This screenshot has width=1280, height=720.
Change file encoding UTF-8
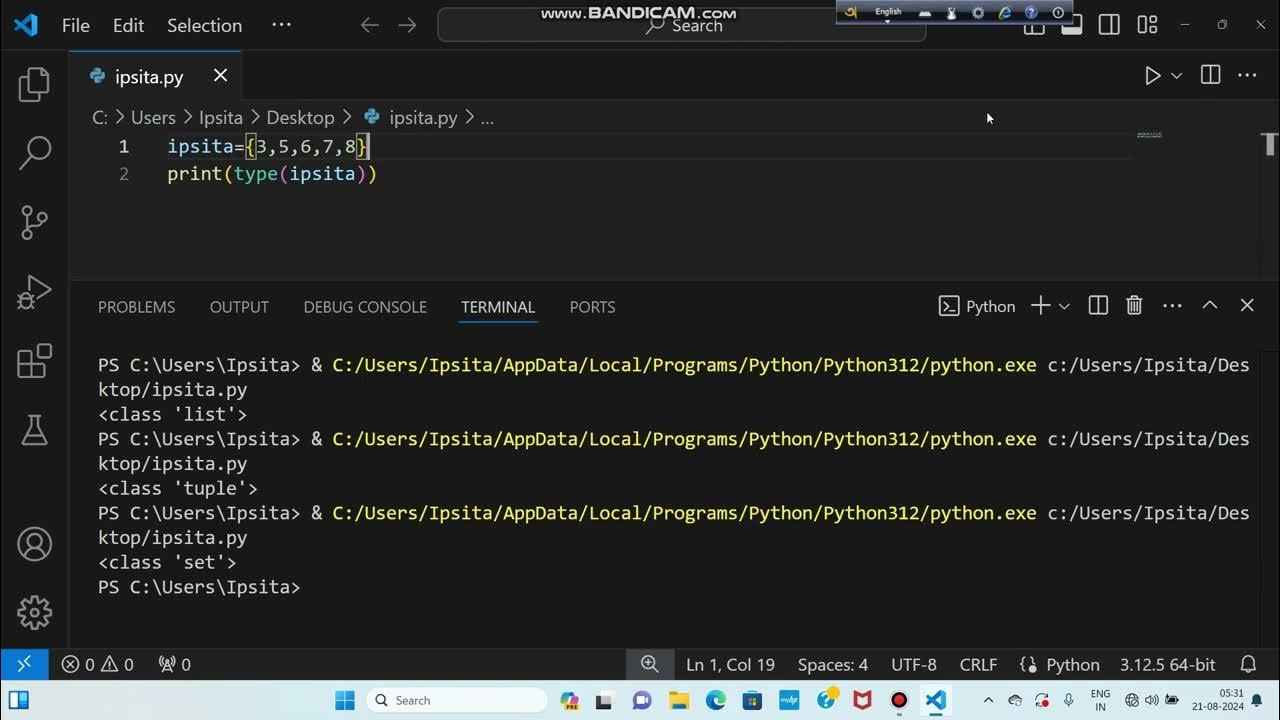point(914,664)
